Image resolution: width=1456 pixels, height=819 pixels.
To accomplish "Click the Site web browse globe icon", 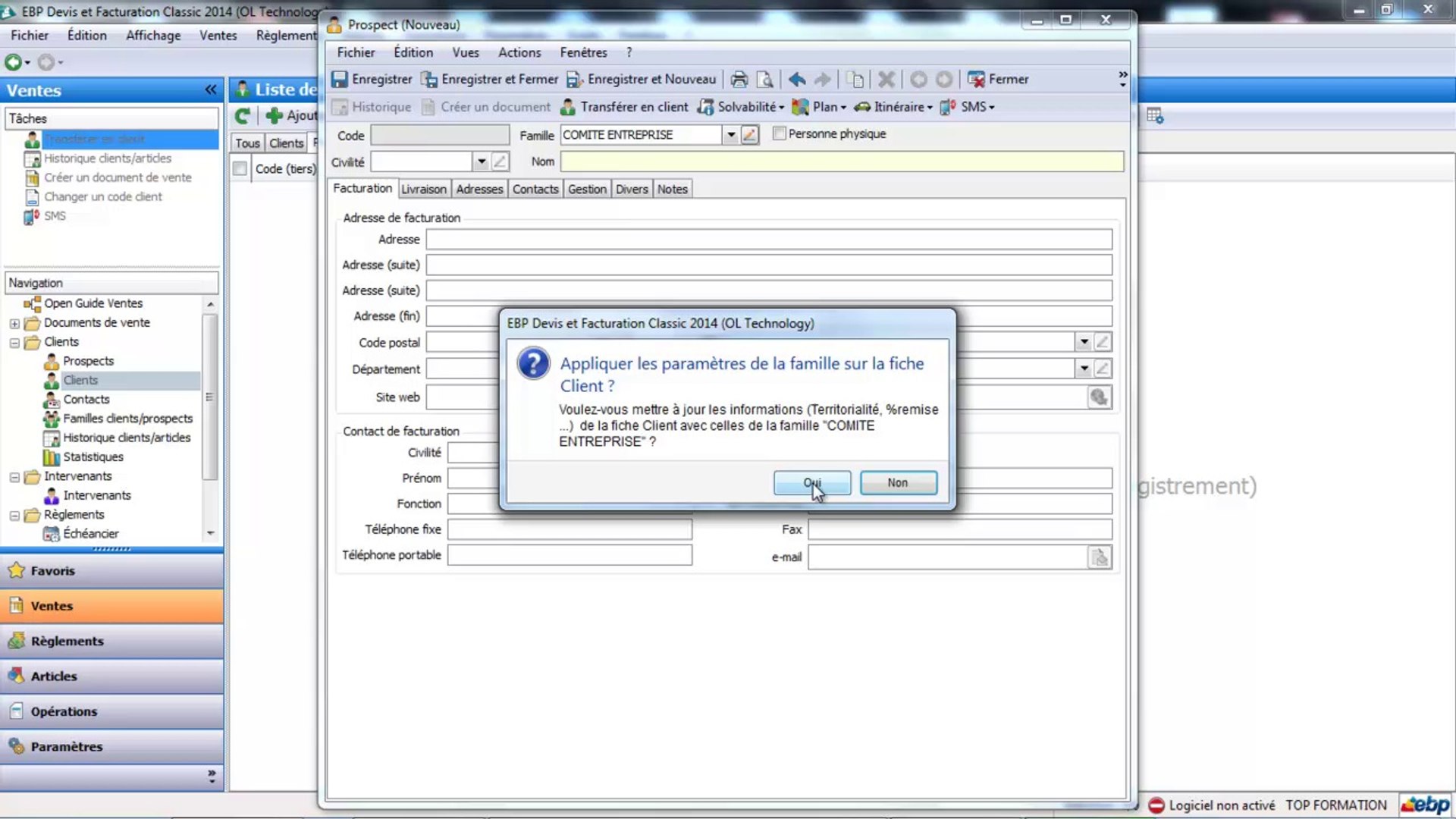I will click(1099, 397).
